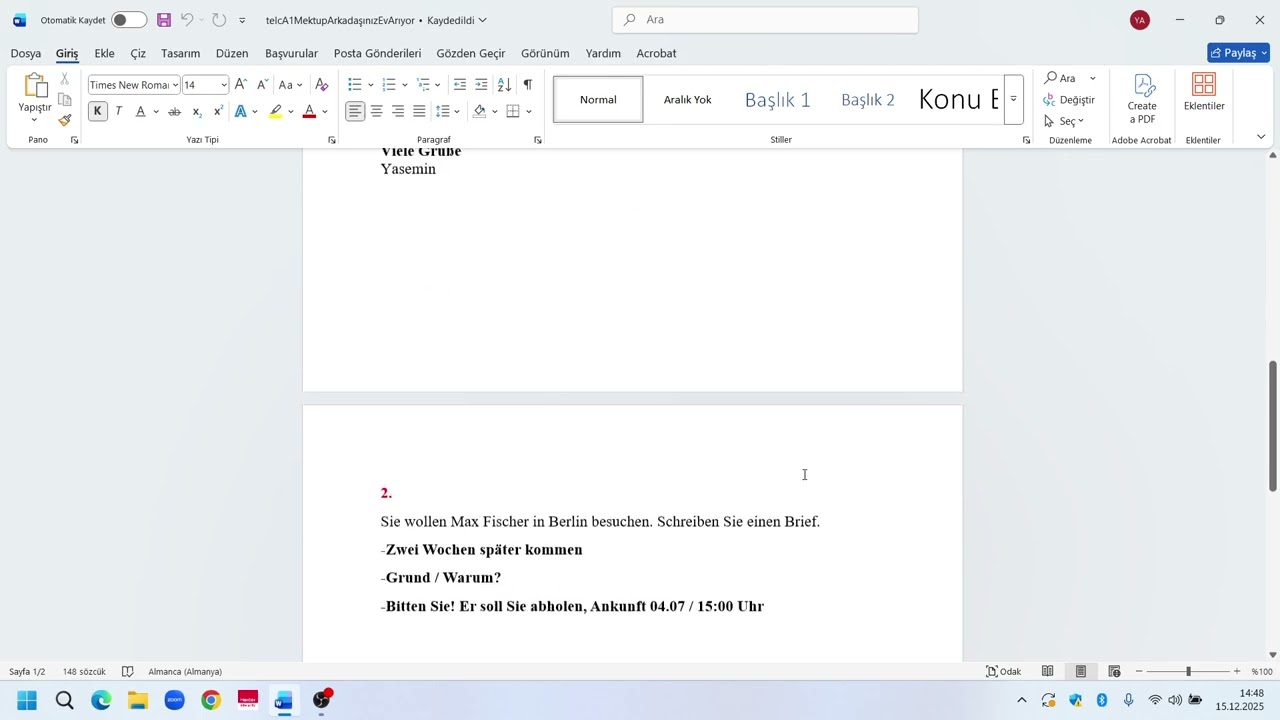Toggle Otomatik Kaydet autosave switch
The width and height of the screenshot is (1280, 720).
[129, 20]
